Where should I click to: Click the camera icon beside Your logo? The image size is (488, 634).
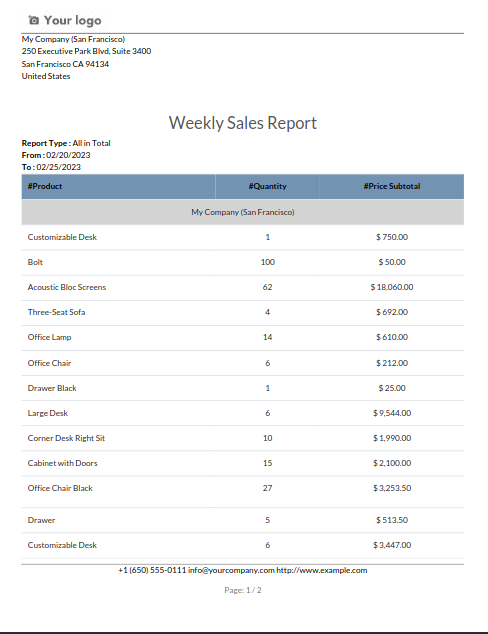pyautogui.click(x=34, y=20)
